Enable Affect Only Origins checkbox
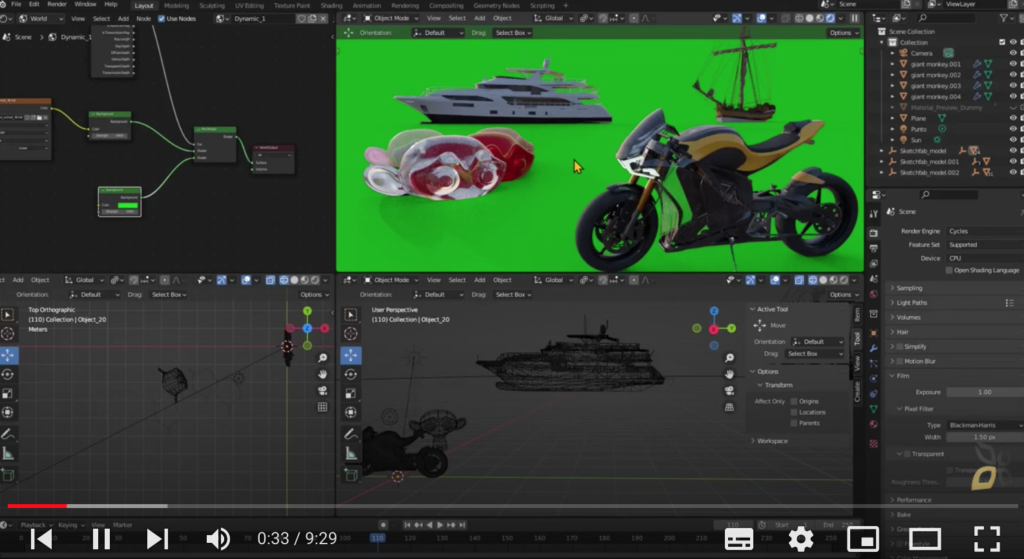This screenshot has width=1024, height=559. pos(794,402)
